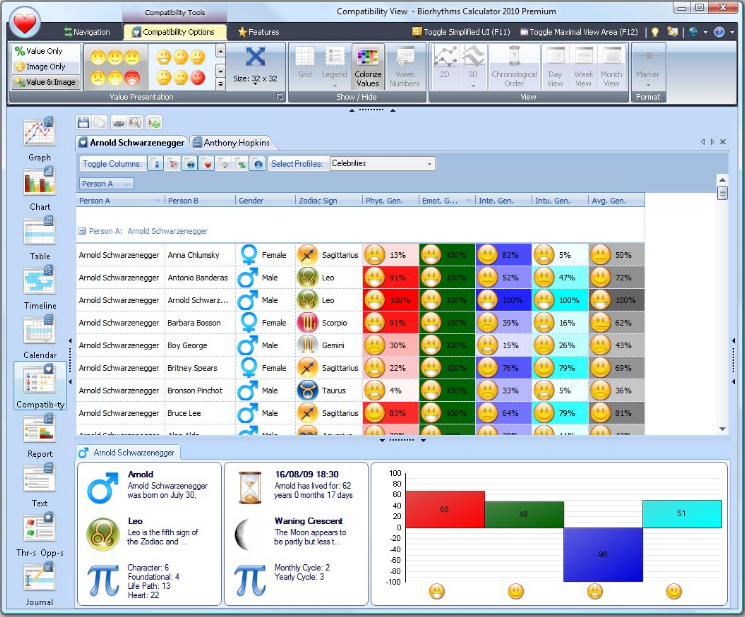Click the cyan 51 bar in chart
The width and height of the screenshot is (745, 617).
coord(681,513)
